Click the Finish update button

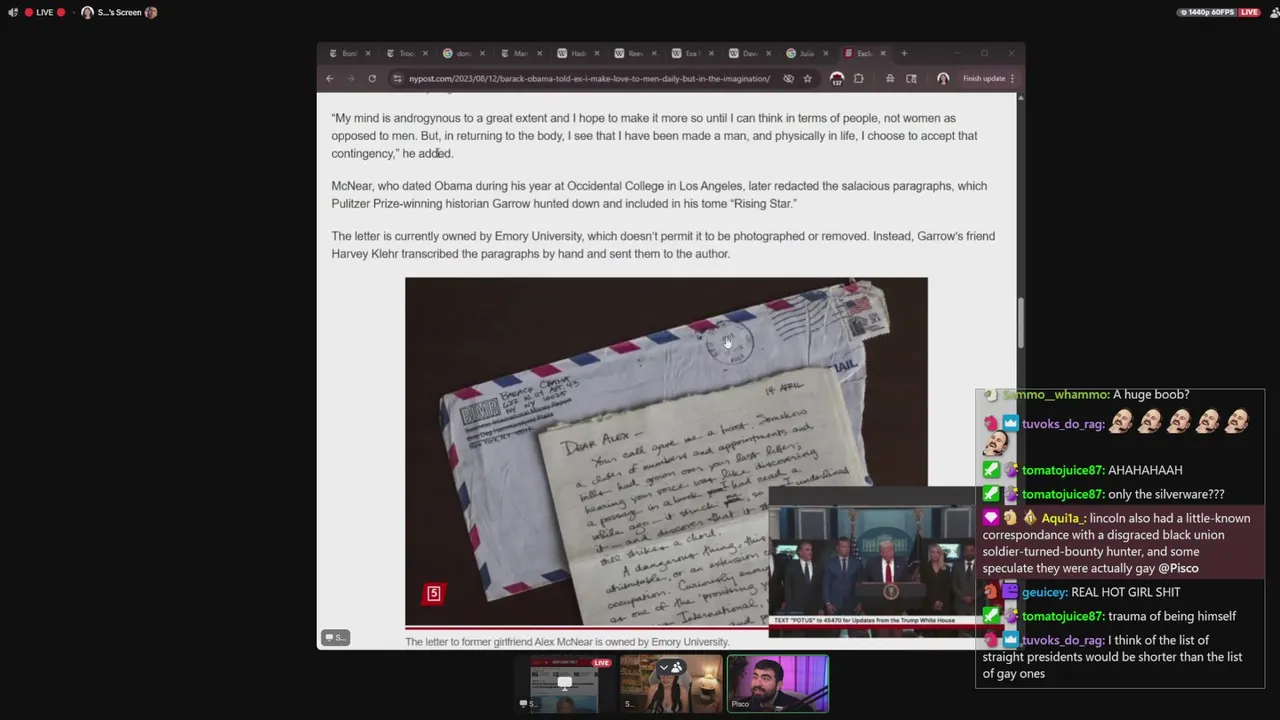[x=988, y=79]
